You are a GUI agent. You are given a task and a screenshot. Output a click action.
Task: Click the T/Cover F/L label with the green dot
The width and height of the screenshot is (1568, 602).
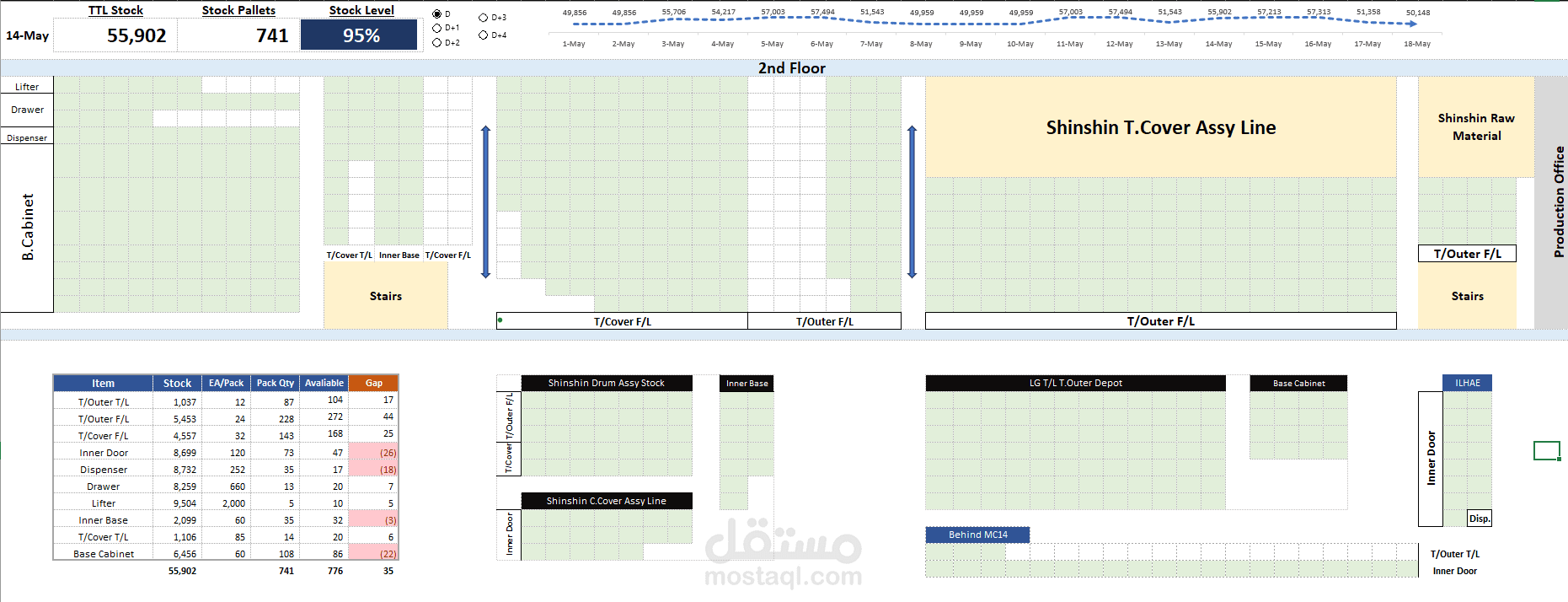[622, 321]
